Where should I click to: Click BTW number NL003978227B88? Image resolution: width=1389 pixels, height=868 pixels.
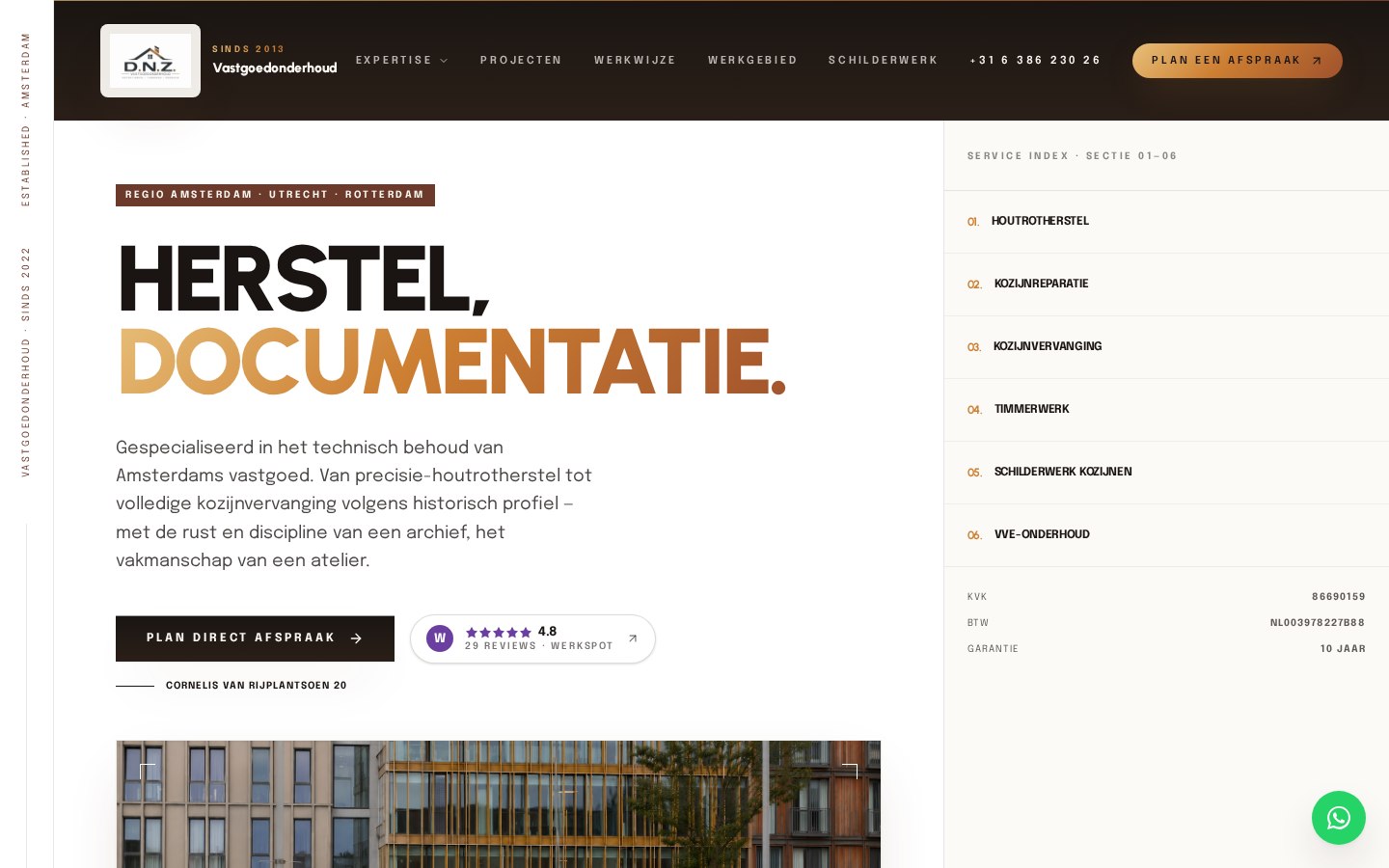(1318, 623)
